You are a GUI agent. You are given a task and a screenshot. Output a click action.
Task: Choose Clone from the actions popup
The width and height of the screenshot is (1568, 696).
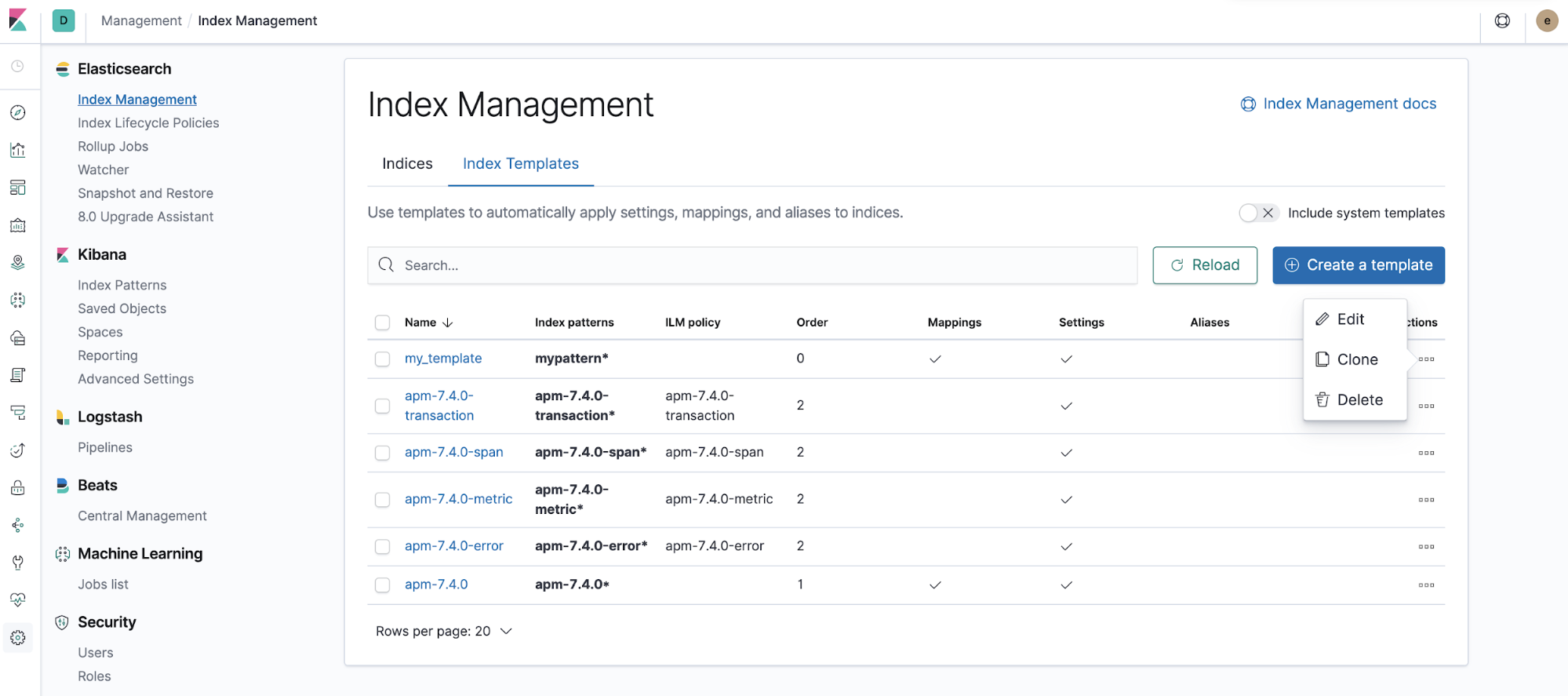pyautogui.click(x=1355, y=359)
